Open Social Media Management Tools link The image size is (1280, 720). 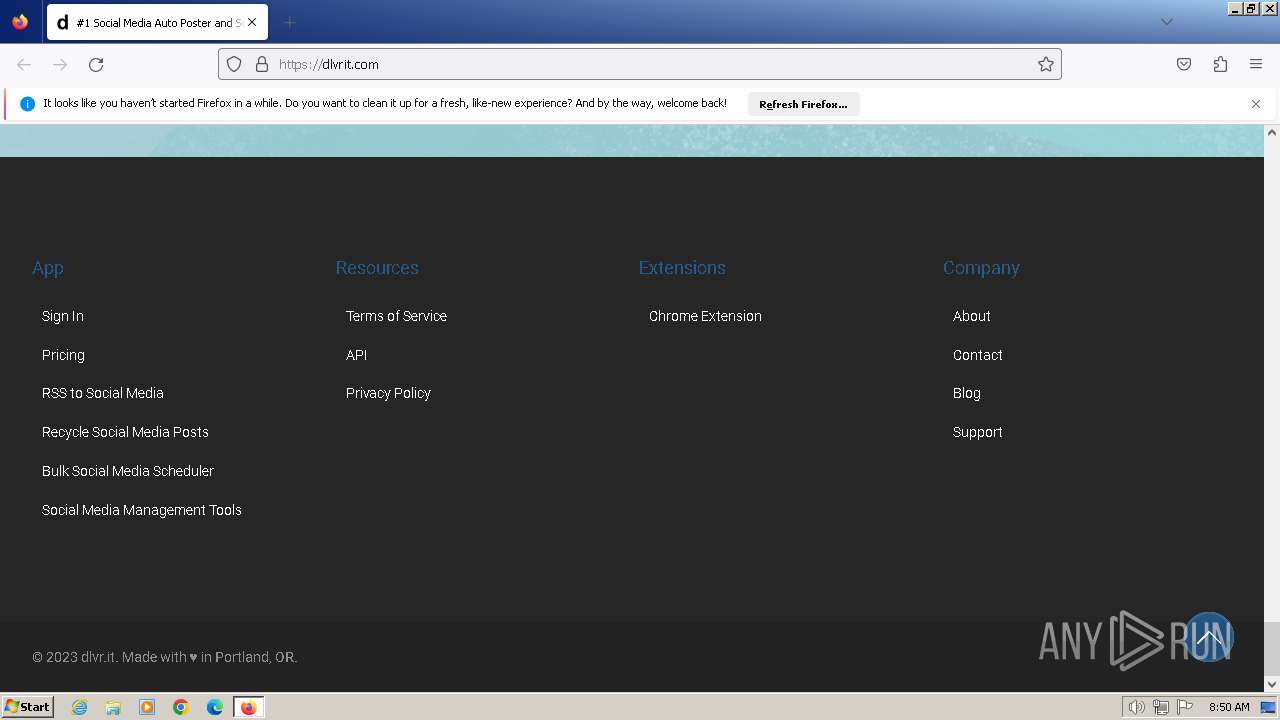click(x=142, y=510)
